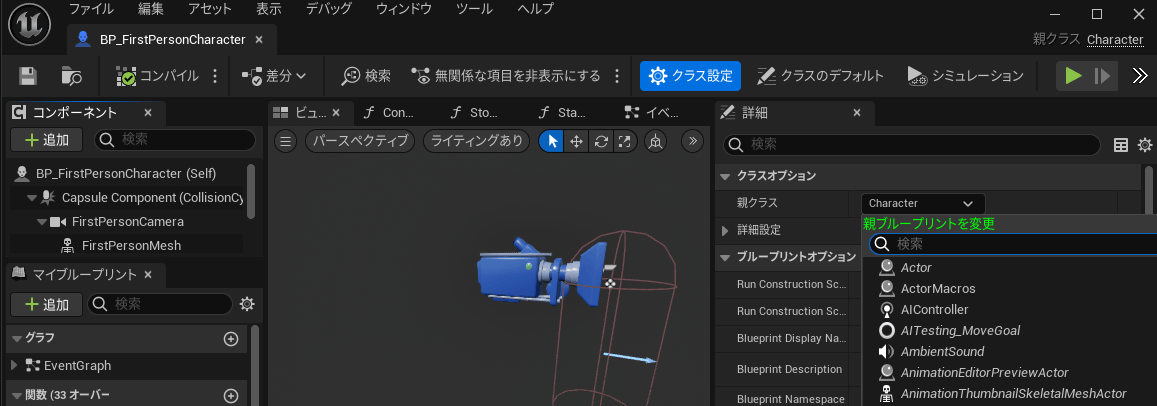The image size is (1157, 406).
Task: Open クラスのデフォルト class defaults
Action: coord(820,75)
